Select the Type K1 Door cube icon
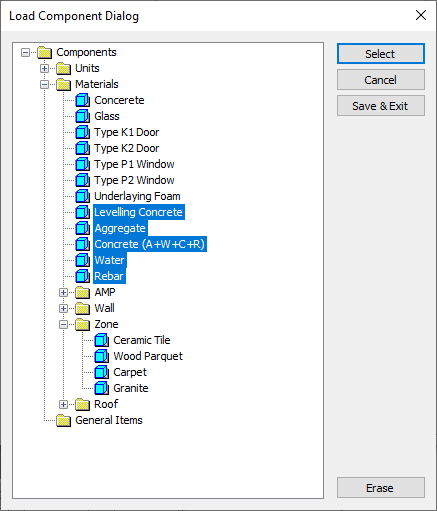Viewport: 437px width, 511px height. (x=82, y=132)
